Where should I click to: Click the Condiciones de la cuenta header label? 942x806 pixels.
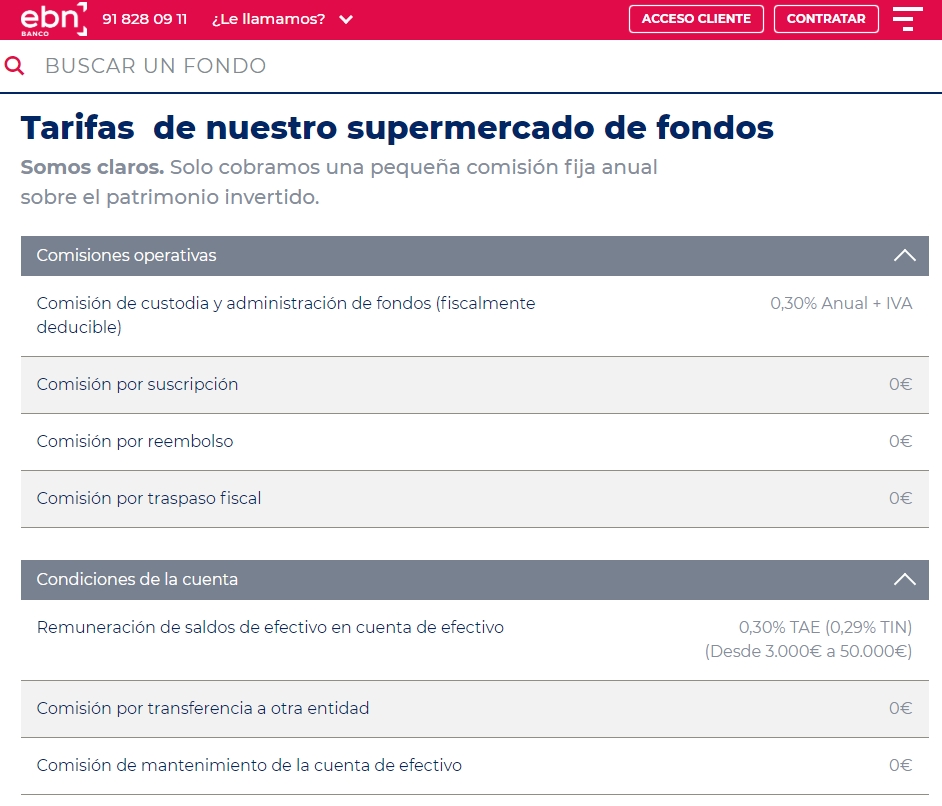(x=137, y=579)
